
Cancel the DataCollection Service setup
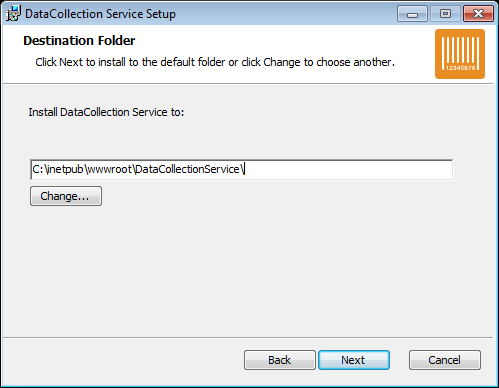pos(445,360)
